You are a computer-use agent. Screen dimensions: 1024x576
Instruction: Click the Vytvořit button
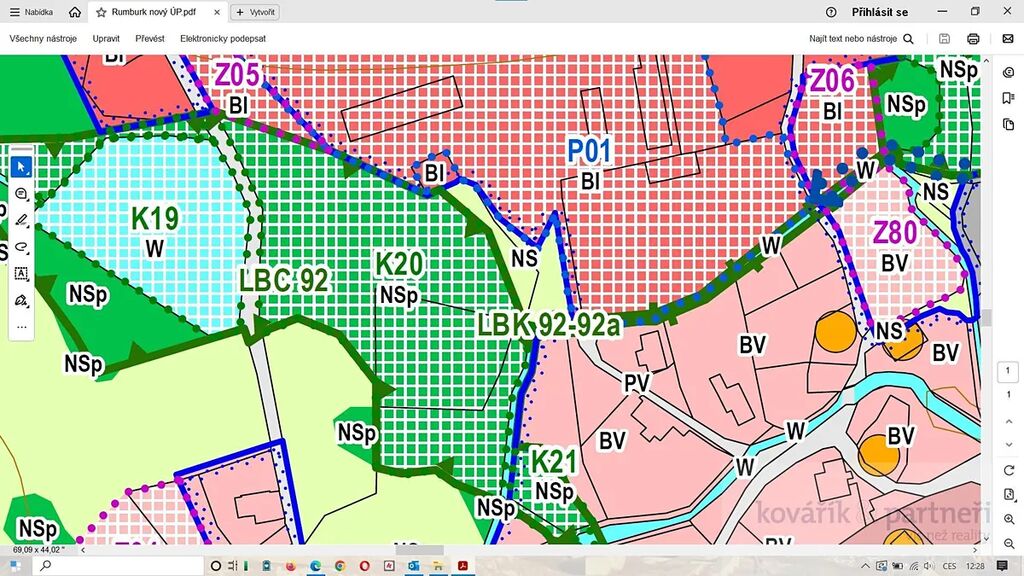(255, 12)
